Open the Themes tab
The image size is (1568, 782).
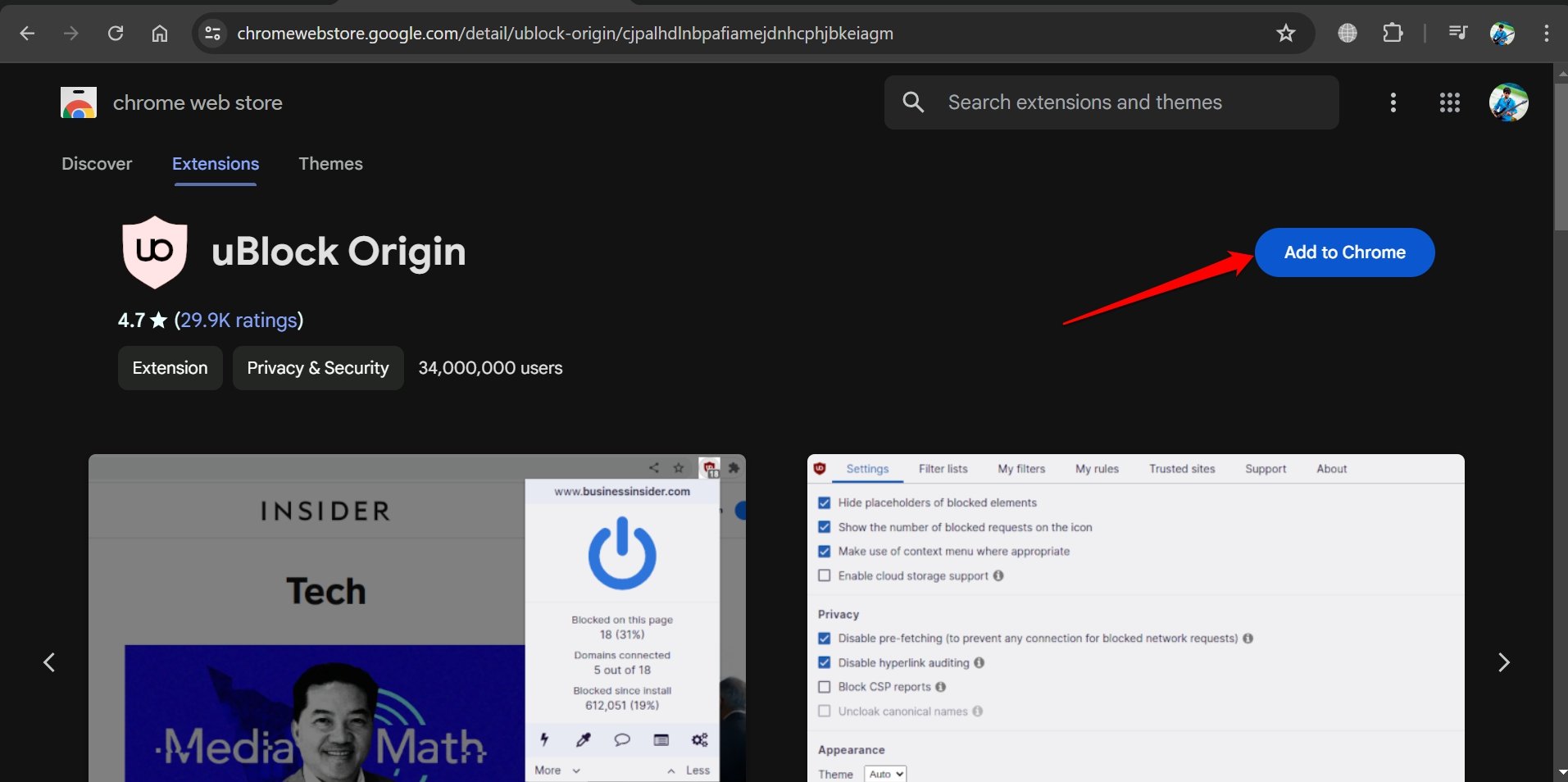(330, 164)
